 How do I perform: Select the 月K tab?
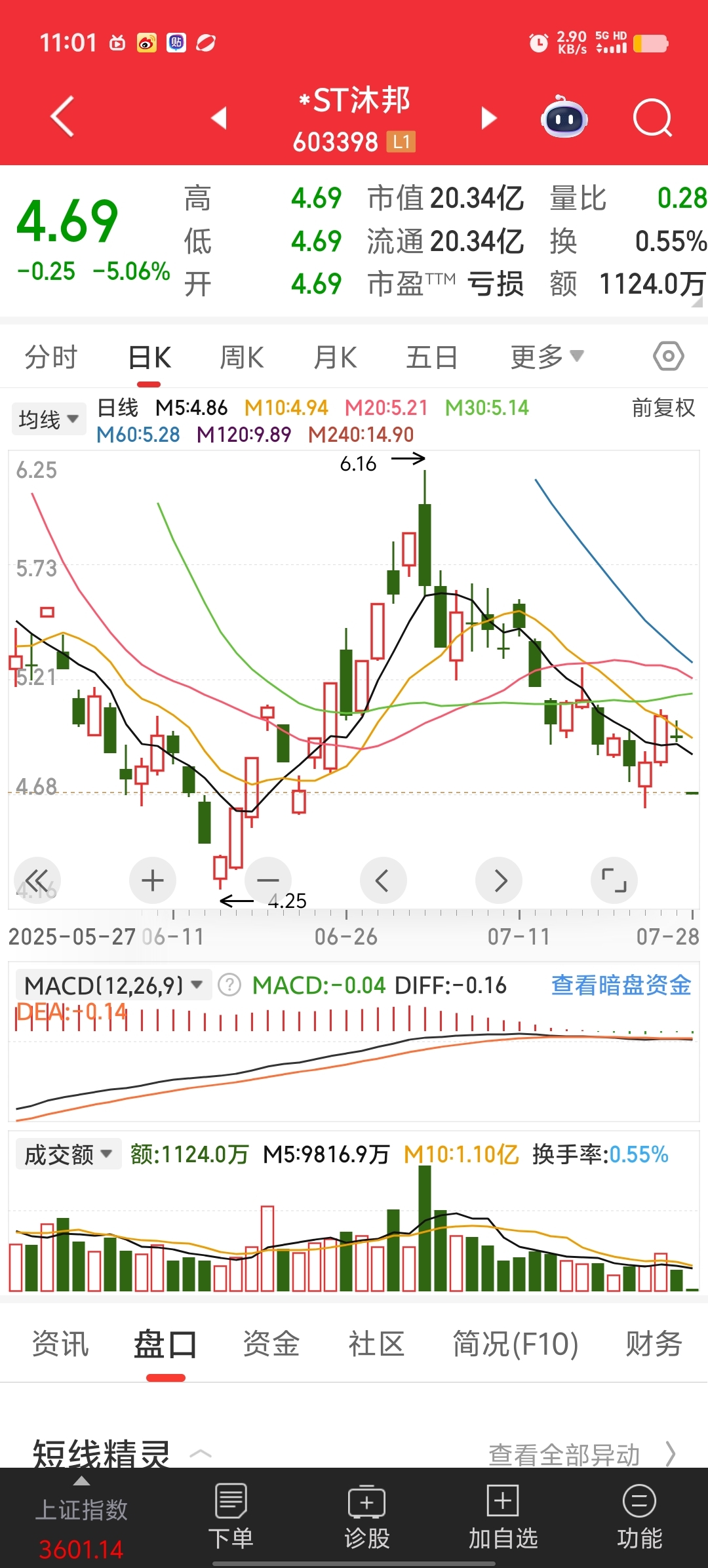pos(335,357)
